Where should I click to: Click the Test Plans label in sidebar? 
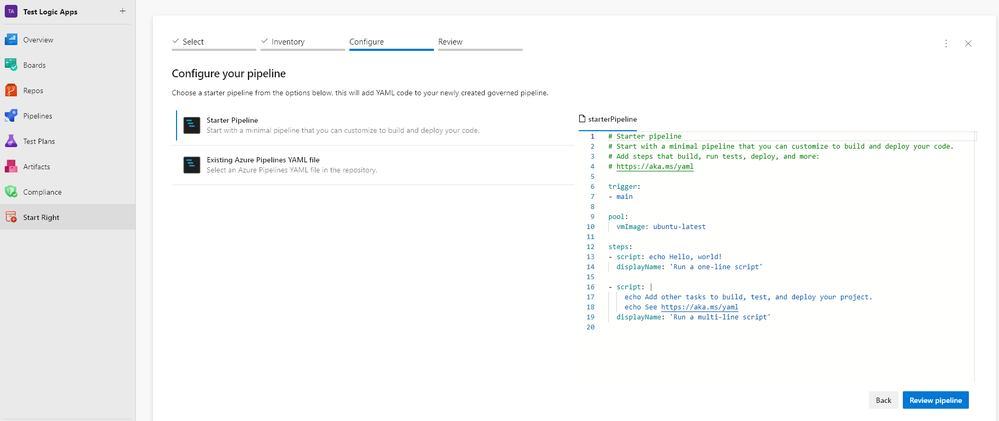tap(40, 141)
